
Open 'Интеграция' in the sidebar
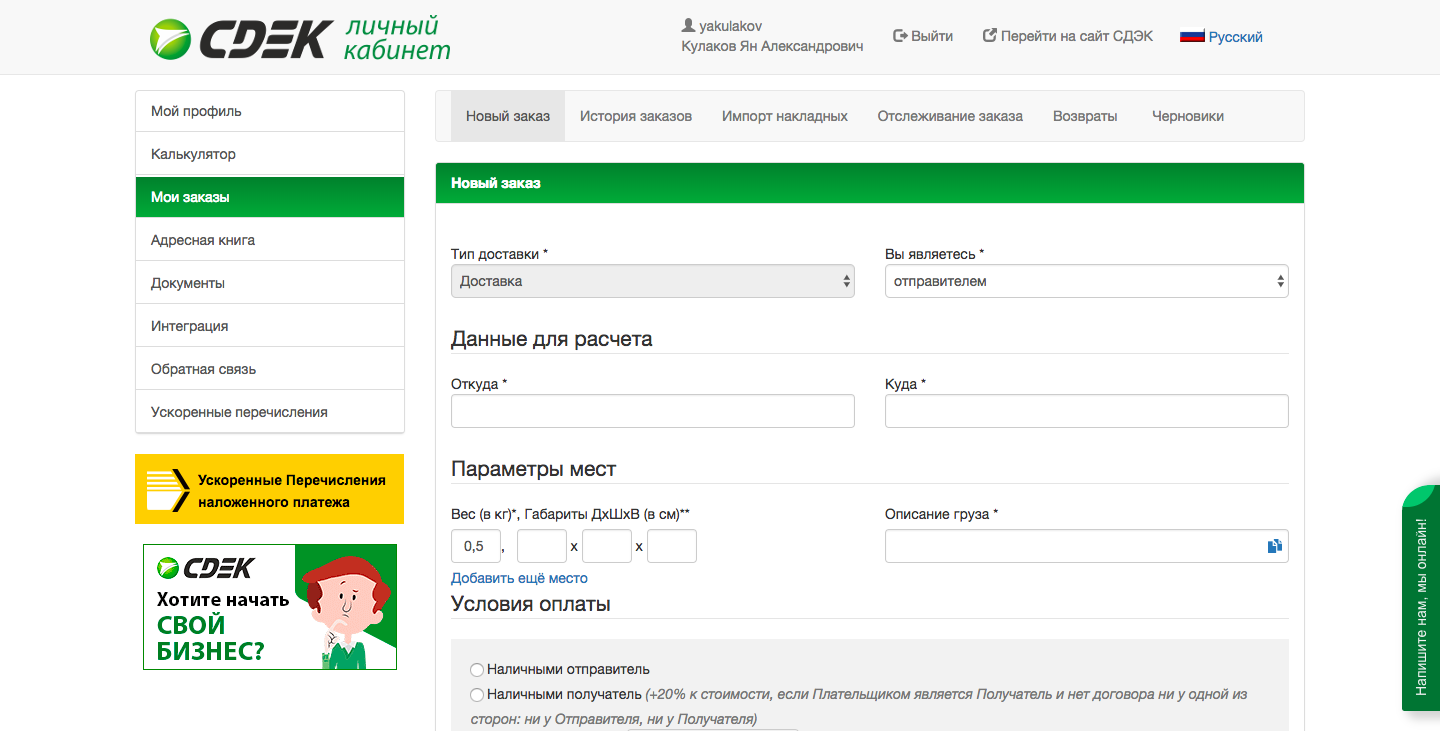pyautogui.click(x=270, y=326)
